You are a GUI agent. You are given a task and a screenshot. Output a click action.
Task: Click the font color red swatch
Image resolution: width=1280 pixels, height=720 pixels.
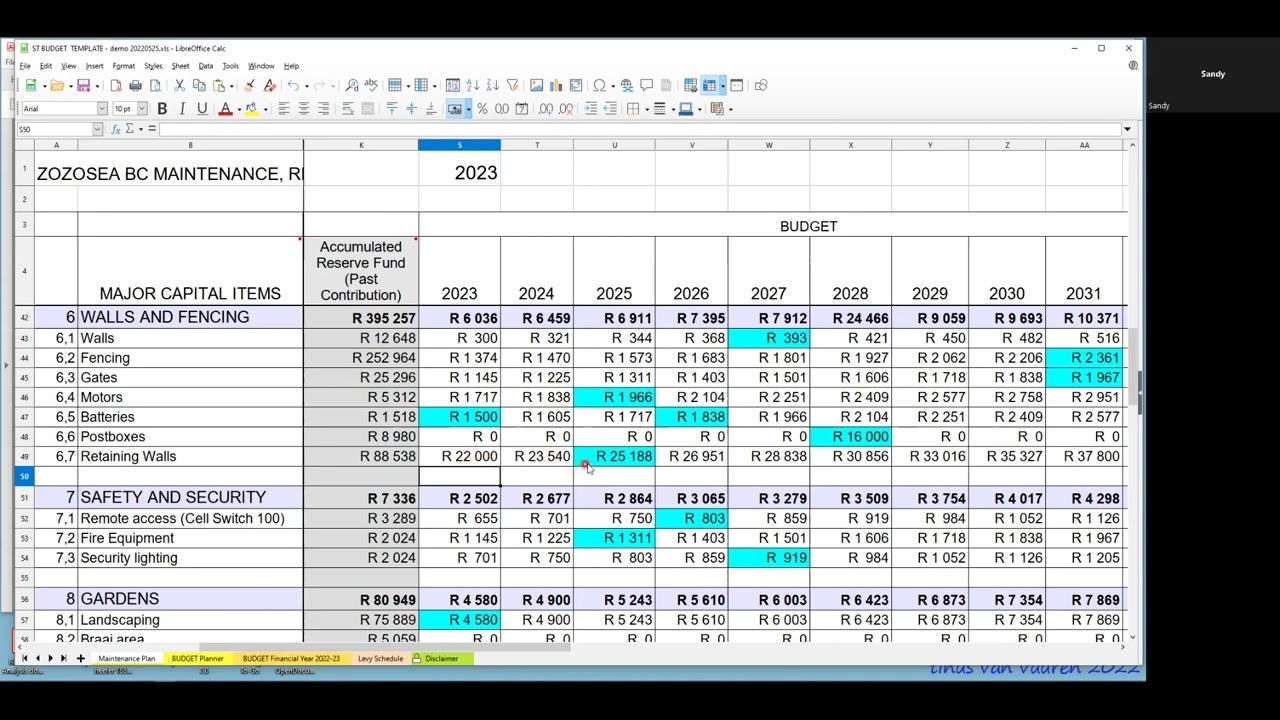click(x=226, y=108)
